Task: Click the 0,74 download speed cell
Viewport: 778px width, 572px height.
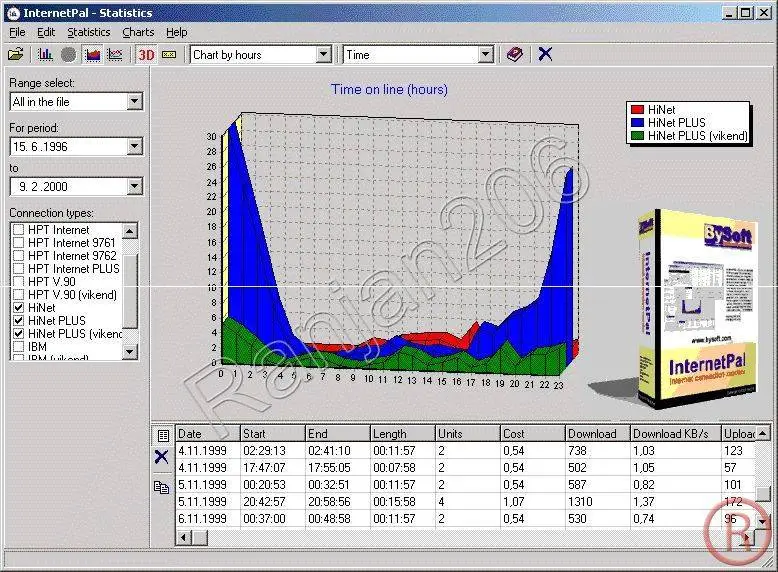Action: coord(675,518)
